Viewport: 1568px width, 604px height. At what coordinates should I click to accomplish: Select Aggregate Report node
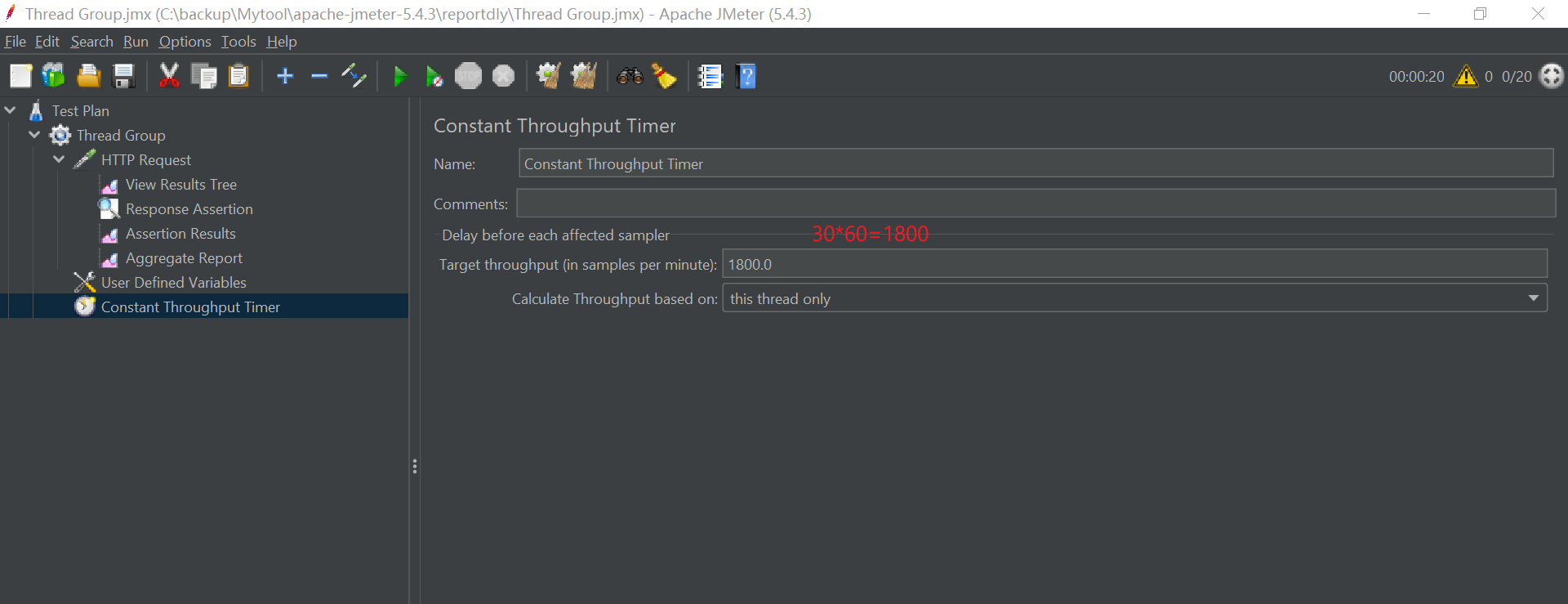coord(184,257)
